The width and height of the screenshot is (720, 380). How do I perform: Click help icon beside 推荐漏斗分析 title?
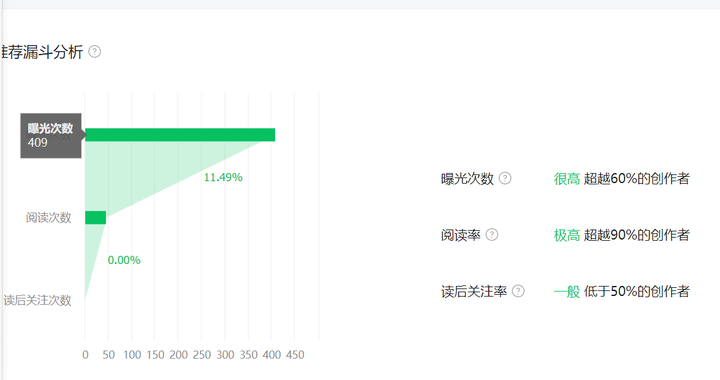coord(95,51)
